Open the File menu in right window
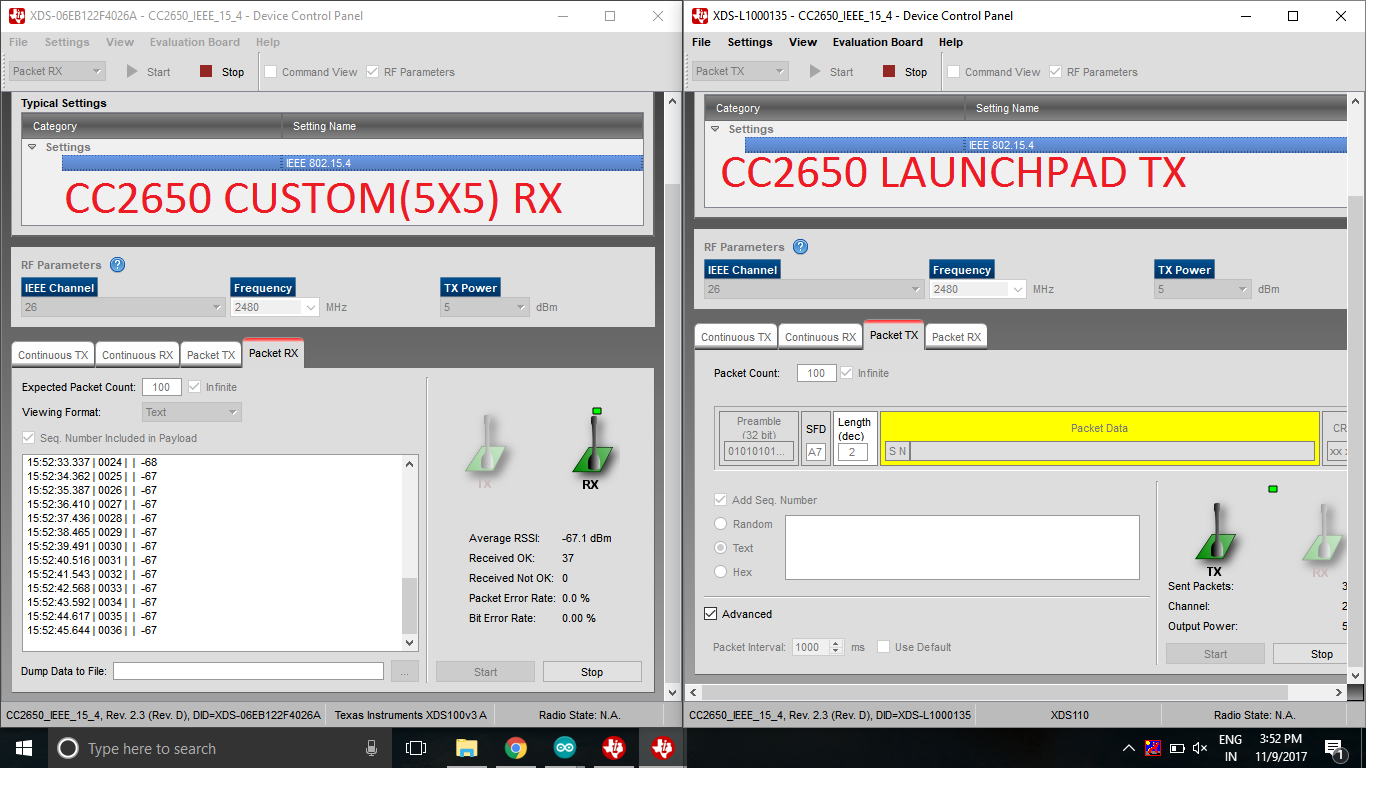 pos(701,42)
